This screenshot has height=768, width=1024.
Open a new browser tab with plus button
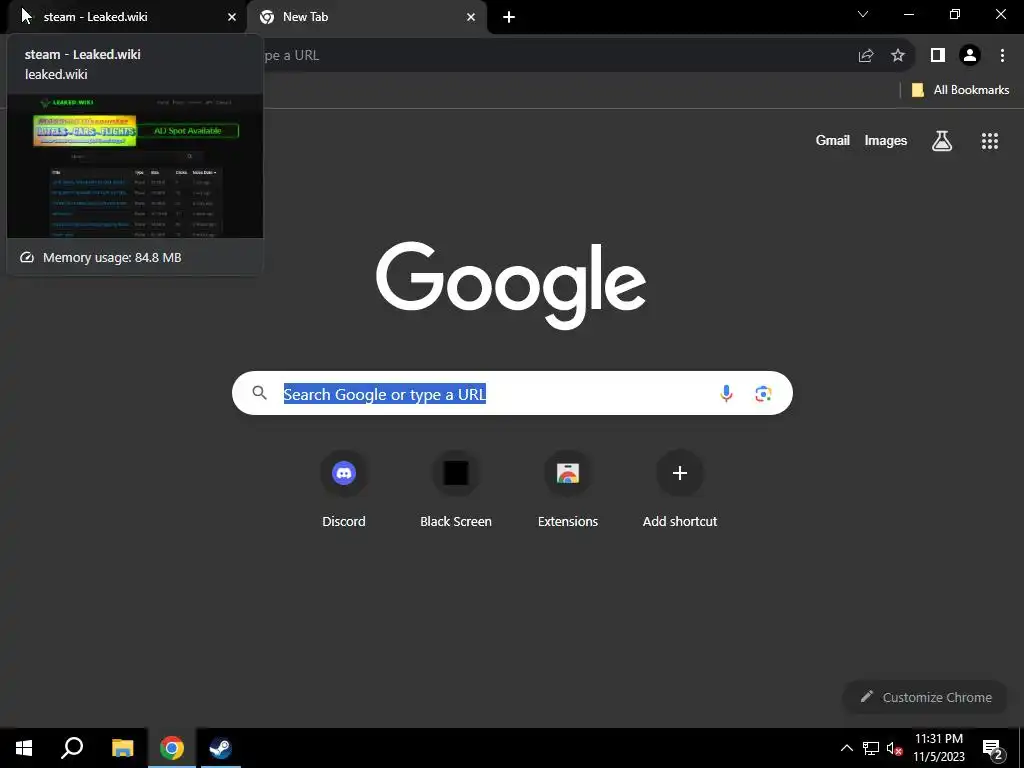pos(509,17)
